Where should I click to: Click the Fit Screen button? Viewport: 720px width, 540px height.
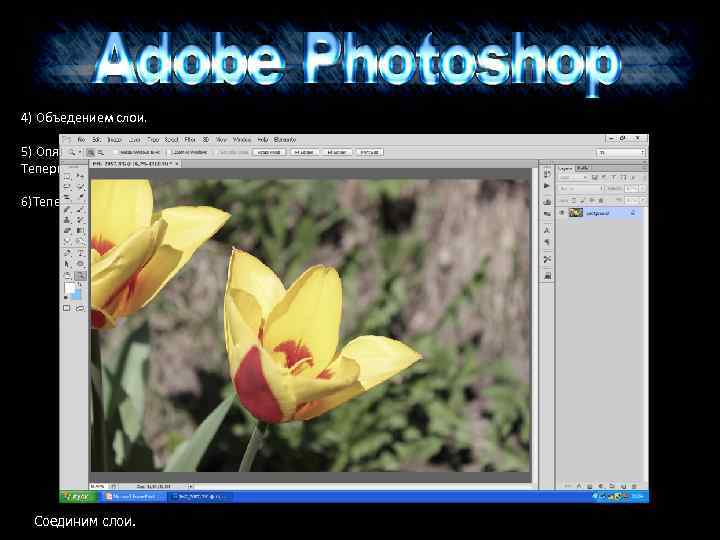coord(304,152)
